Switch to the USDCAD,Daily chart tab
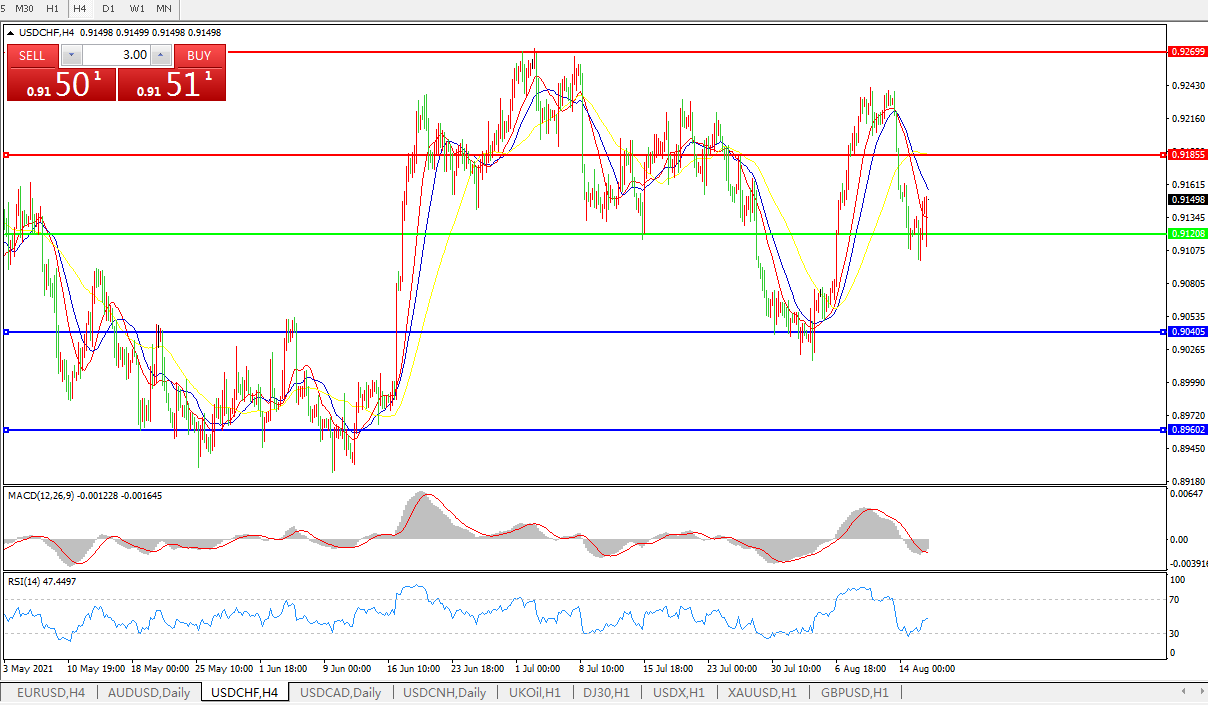The image size is (1208, 705). tap(340, 692)
